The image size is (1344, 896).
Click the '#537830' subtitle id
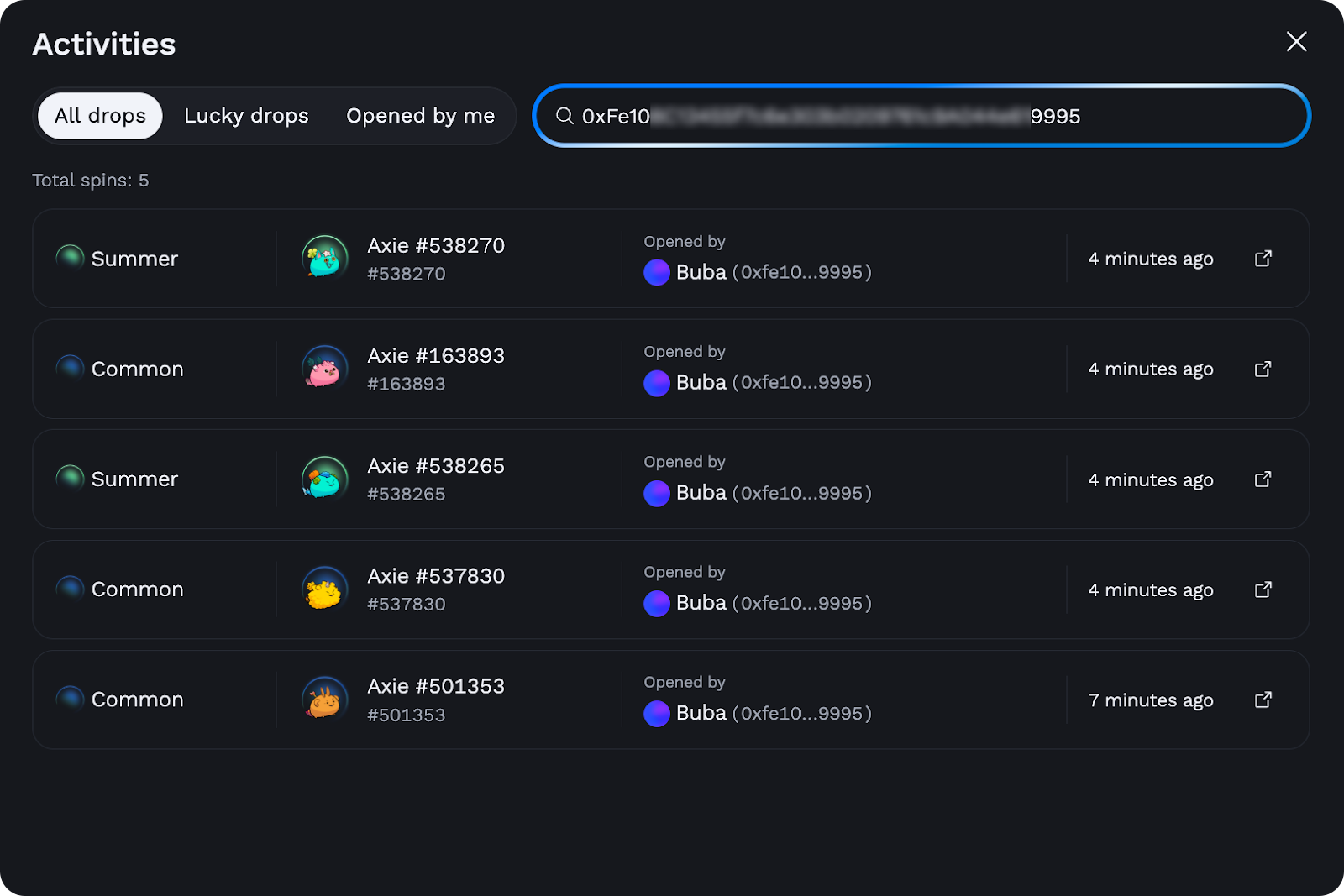(x=407, y=604)
